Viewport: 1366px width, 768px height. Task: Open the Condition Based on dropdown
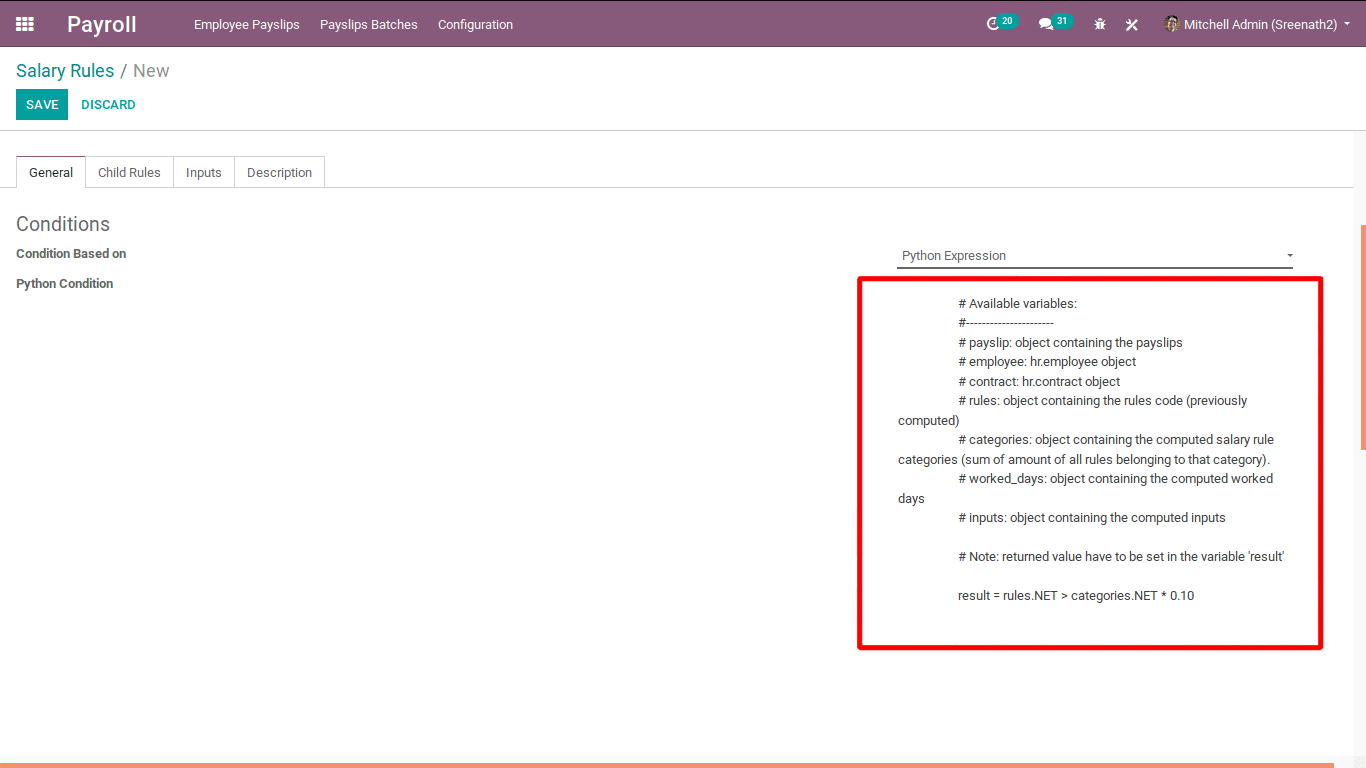(x=1095, y=256)
